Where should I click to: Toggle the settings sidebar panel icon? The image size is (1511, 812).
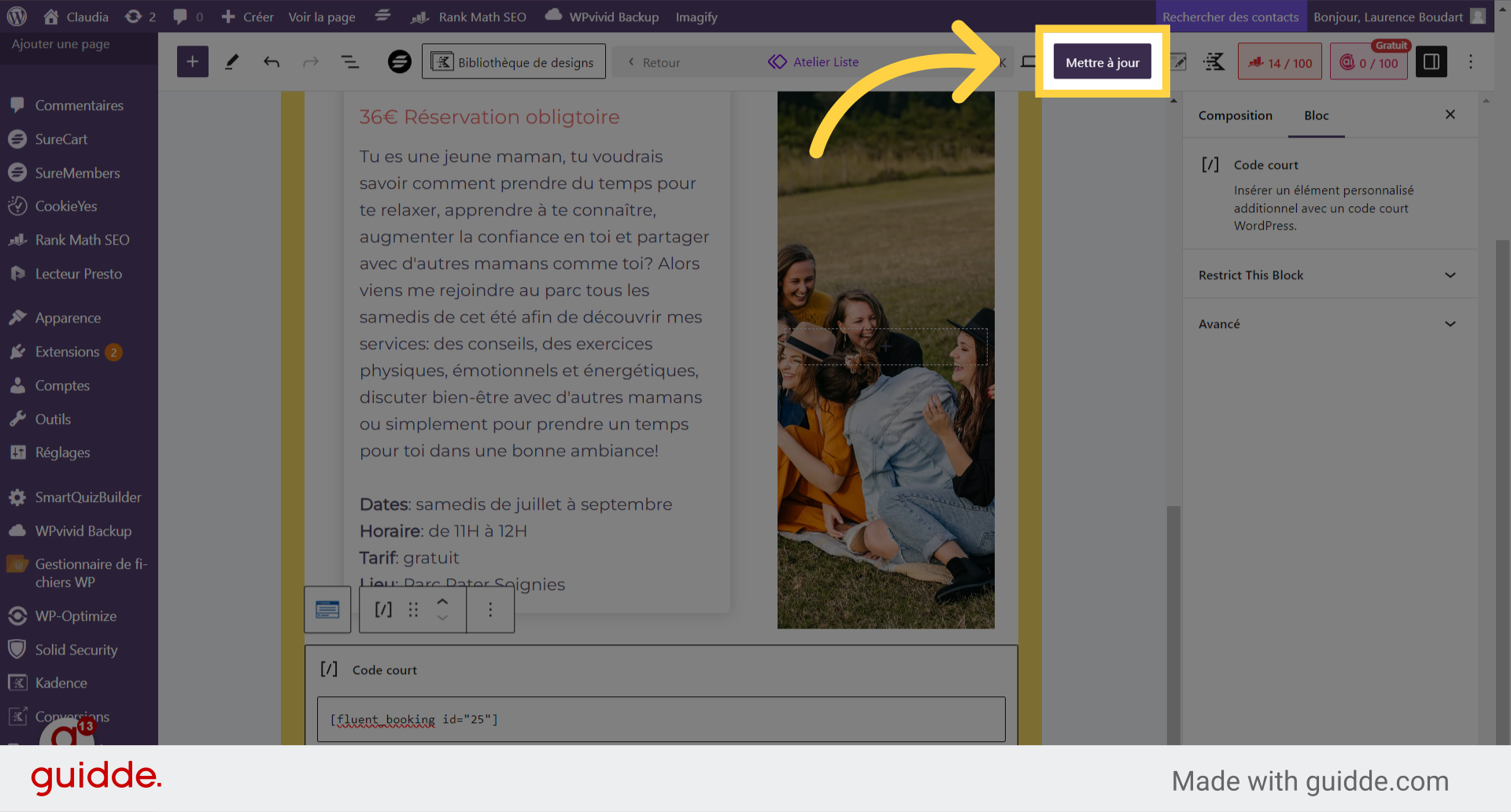point(1431,62)
